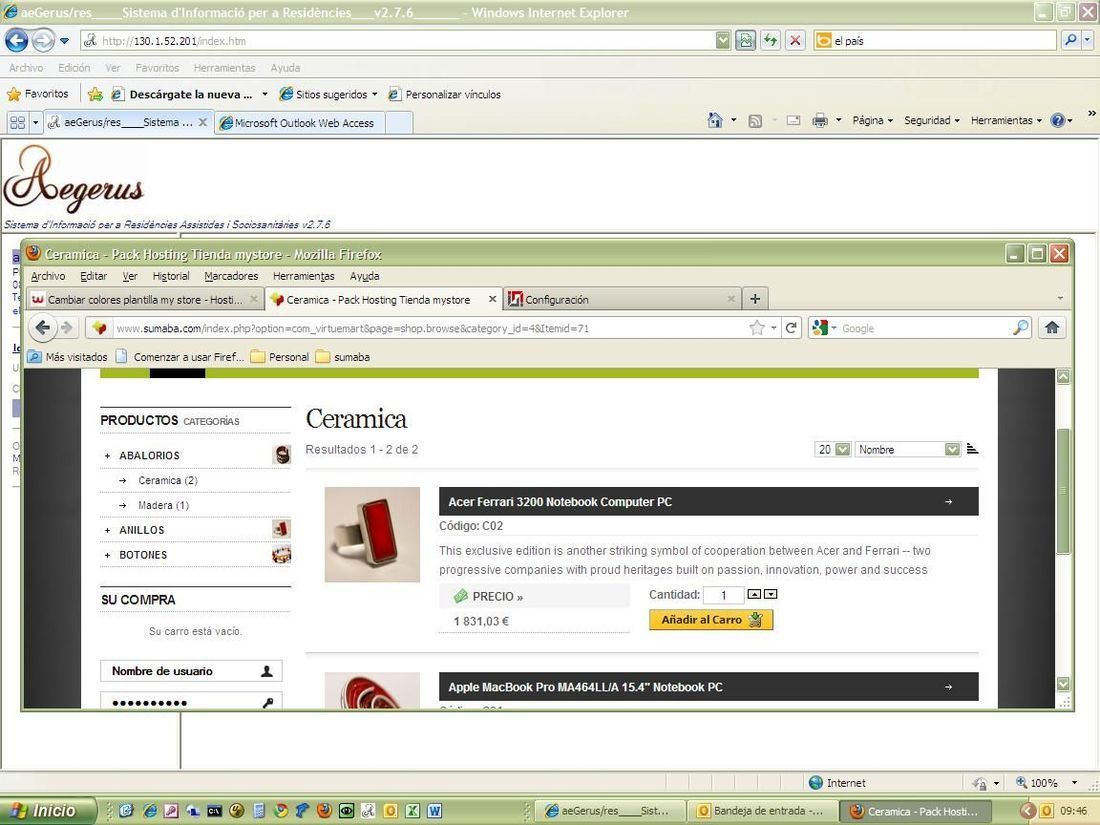The image size is (1100, 825).
Task: Open the Herramientas dropdown in IE command bar
Action: pyautogui.click(x=1006, y=121)
